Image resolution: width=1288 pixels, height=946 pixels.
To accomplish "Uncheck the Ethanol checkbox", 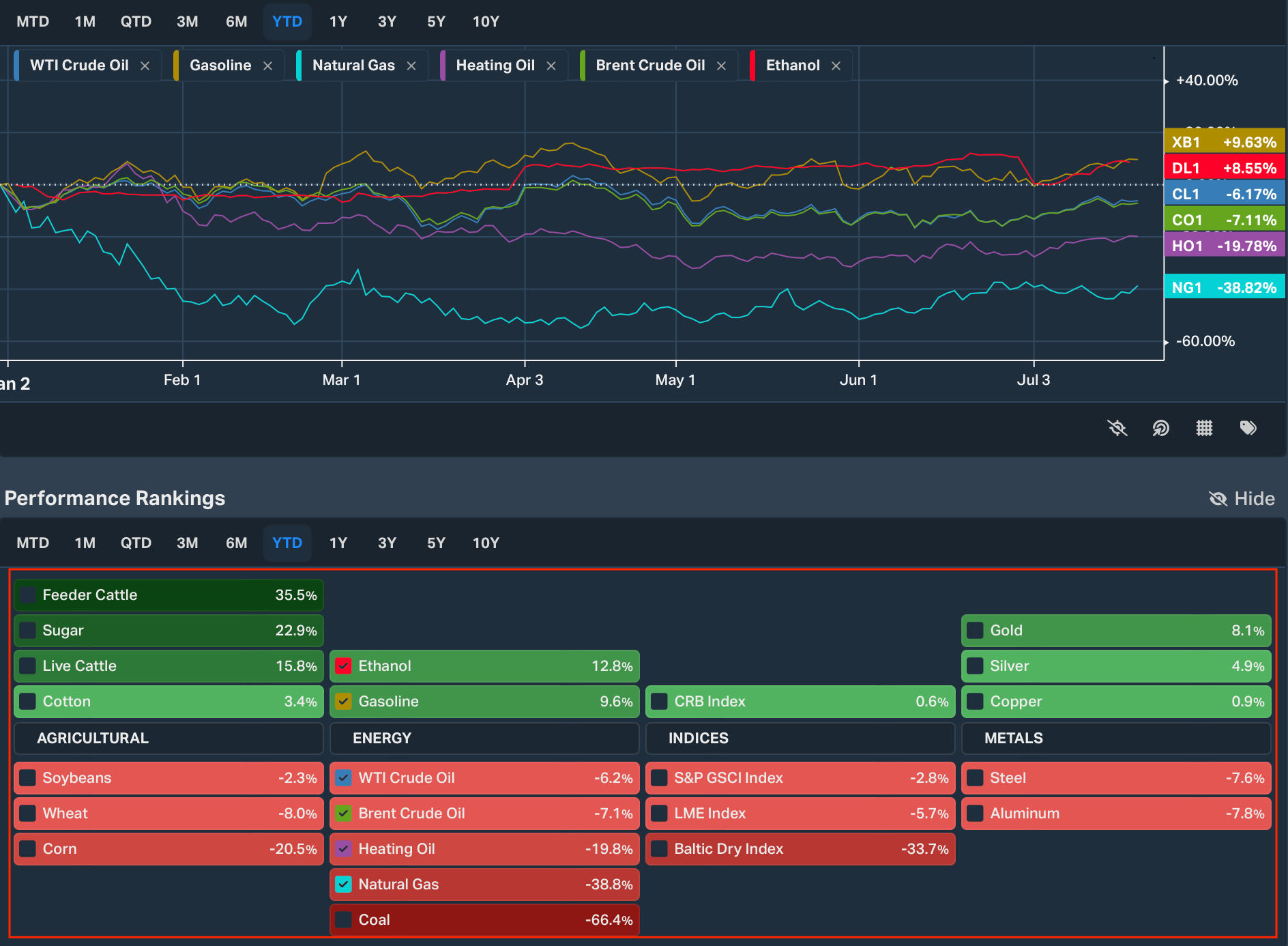I will [x=343, y=666].
